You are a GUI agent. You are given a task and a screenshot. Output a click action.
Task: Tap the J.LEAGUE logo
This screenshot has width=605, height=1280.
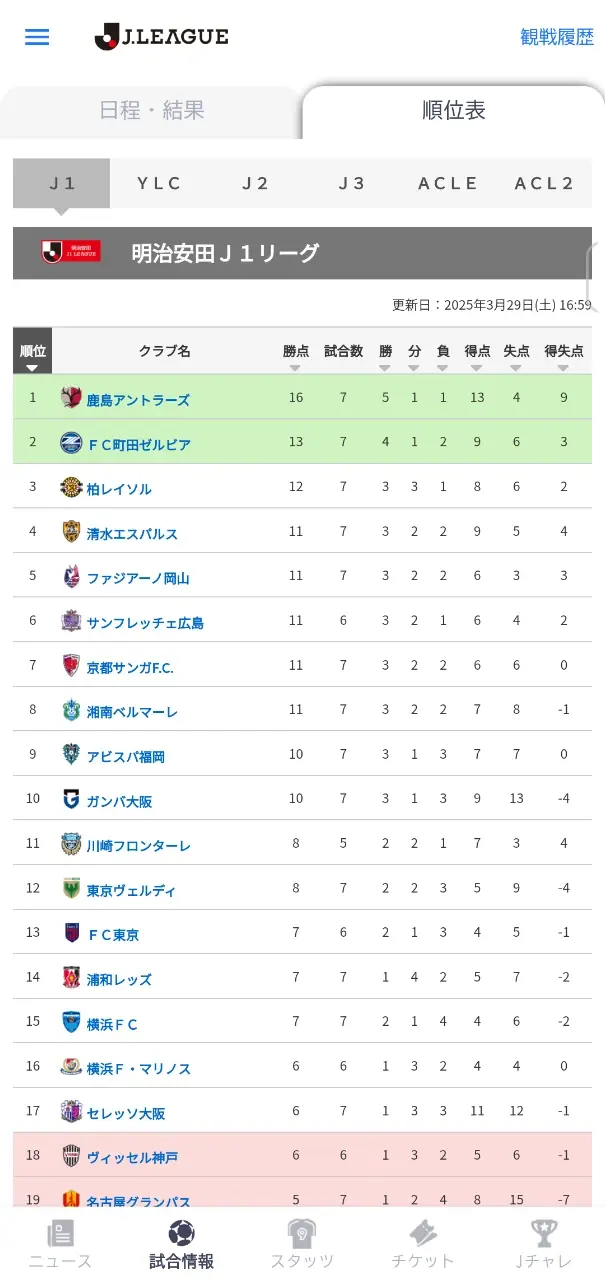pyautogui.click(x=161, y=37)
